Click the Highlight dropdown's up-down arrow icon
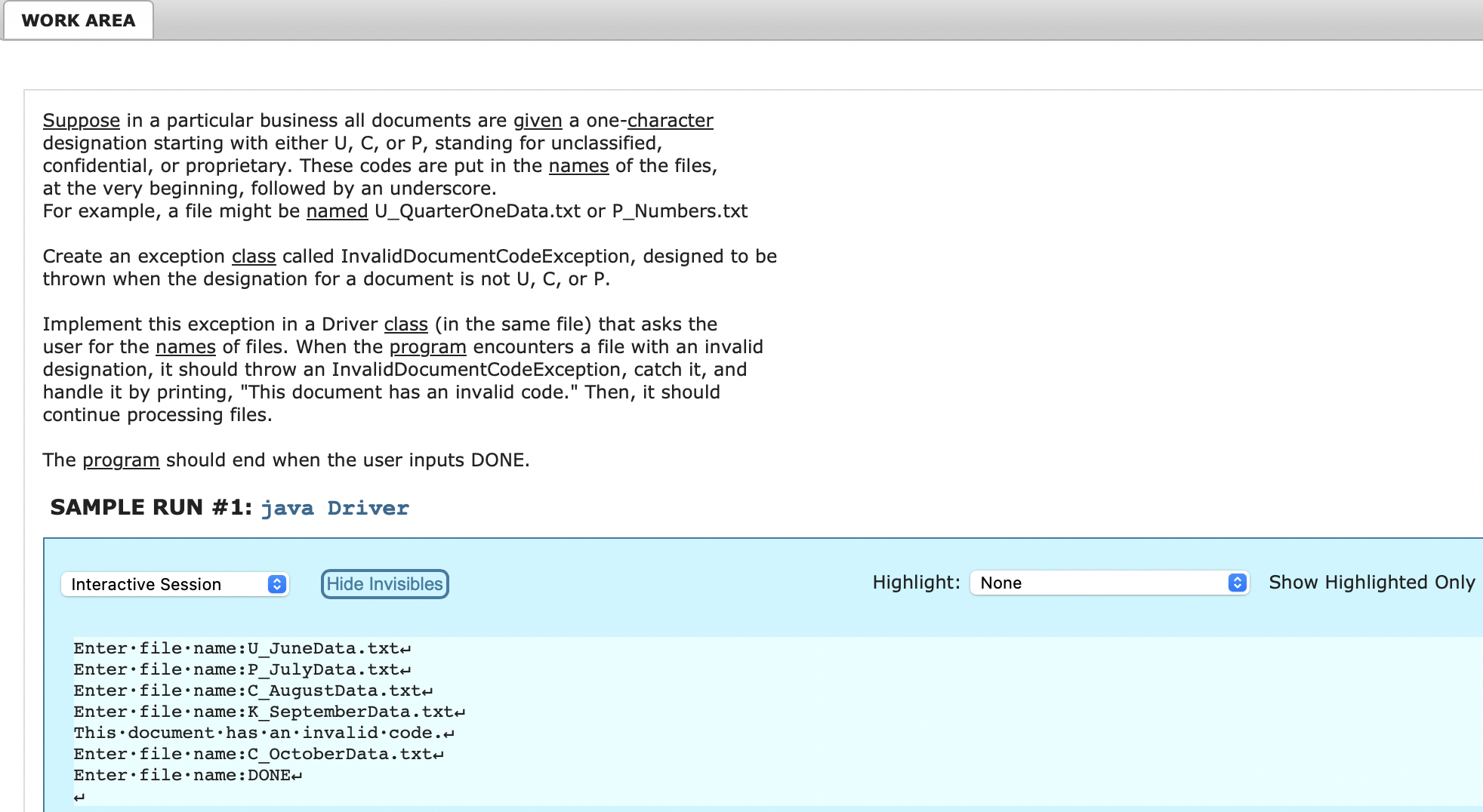 (x=1236, y=583)
